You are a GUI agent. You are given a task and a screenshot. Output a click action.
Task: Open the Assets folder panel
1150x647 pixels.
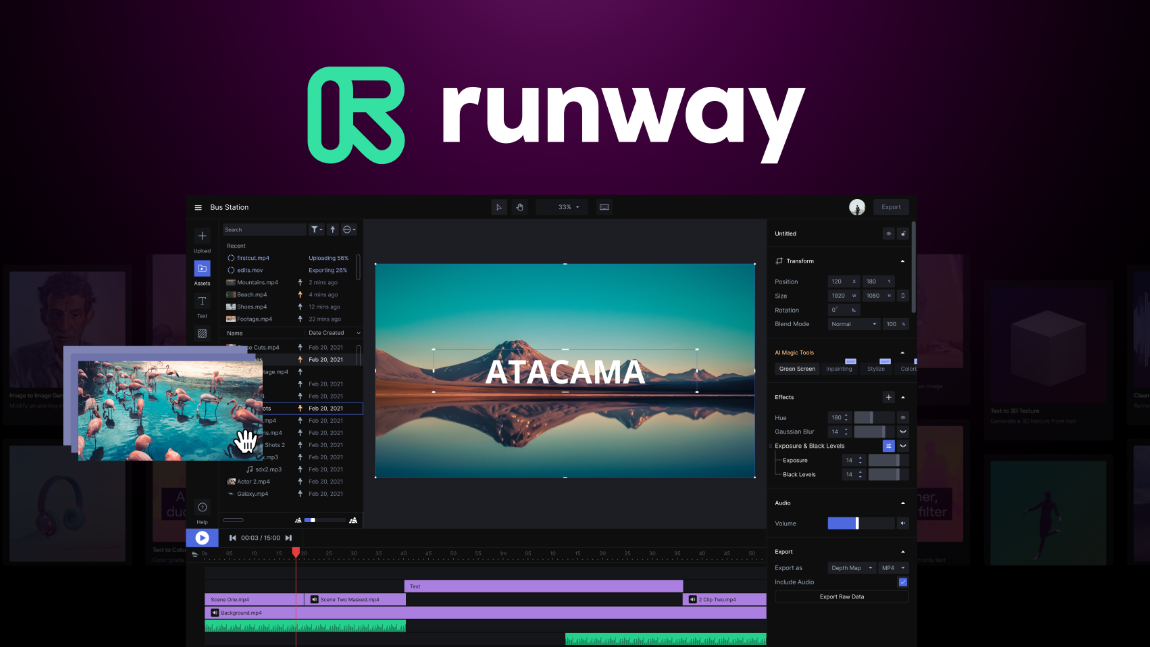point(202,268)
